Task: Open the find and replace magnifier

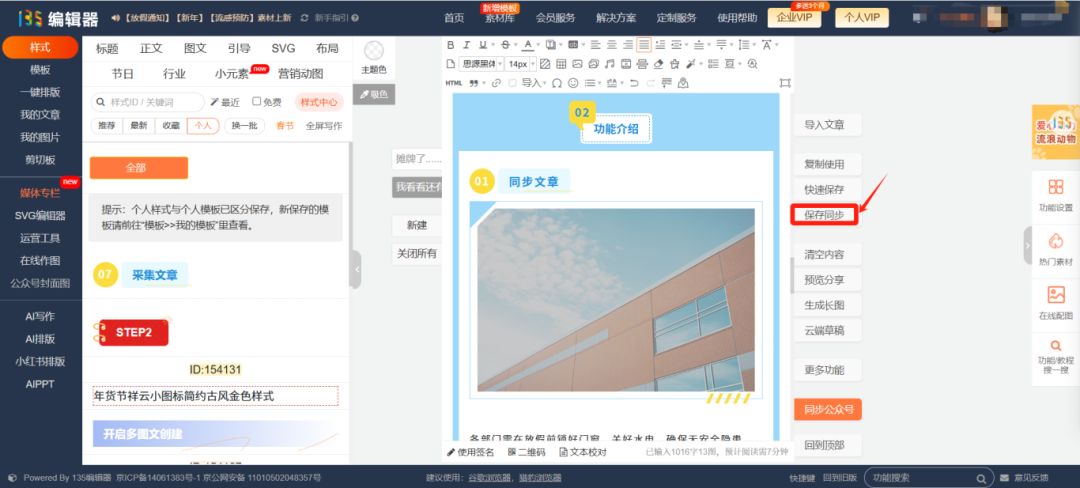Action: pyautogui.click(x=753, y=64)
